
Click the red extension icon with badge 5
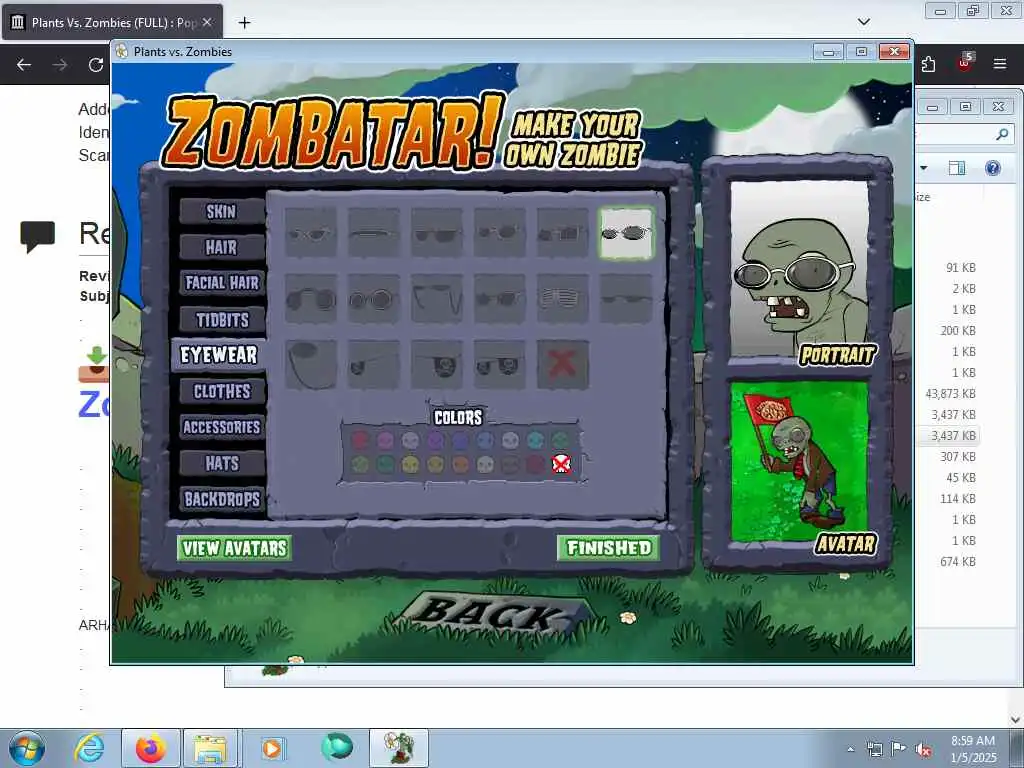click(x=965, y=63)
